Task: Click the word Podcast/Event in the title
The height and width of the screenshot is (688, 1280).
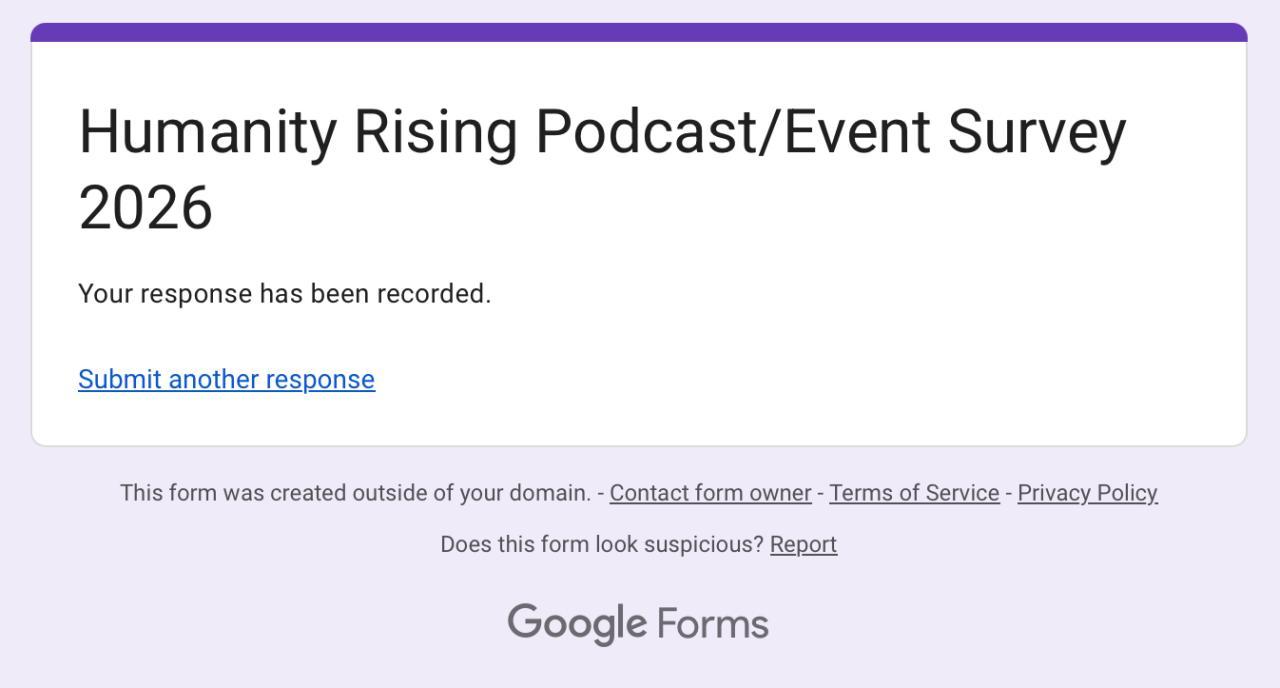Action: coord(733,132)
